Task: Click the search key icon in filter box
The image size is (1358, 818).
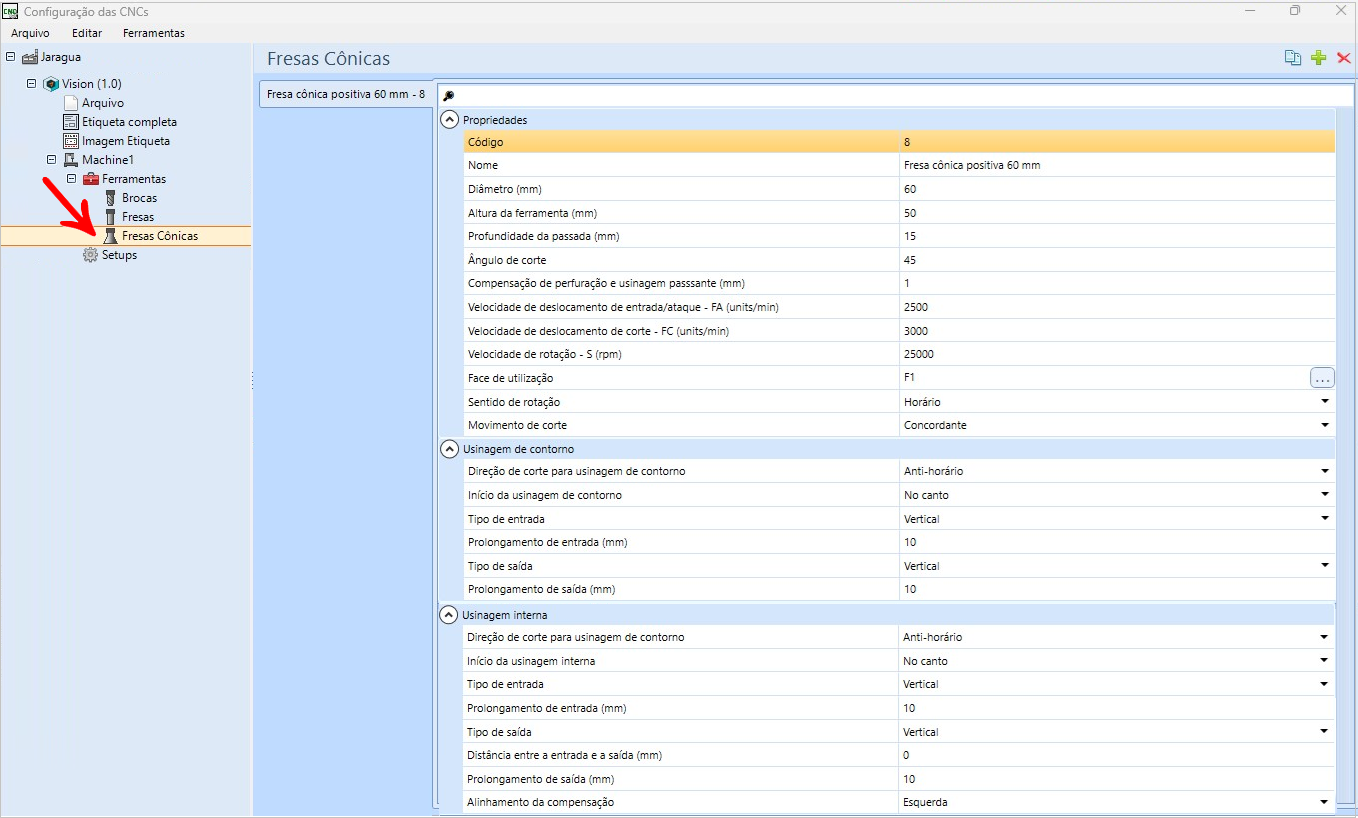Action: [x=449, y=96]
